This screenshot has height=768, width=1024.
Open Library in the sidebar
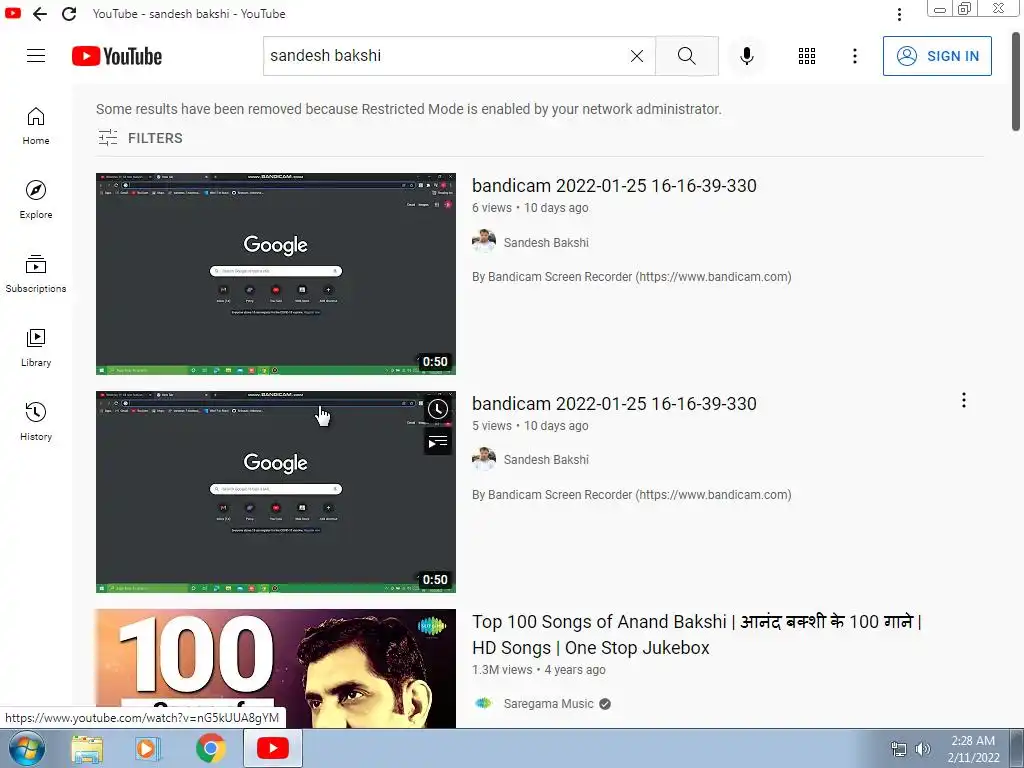(36, 348)
